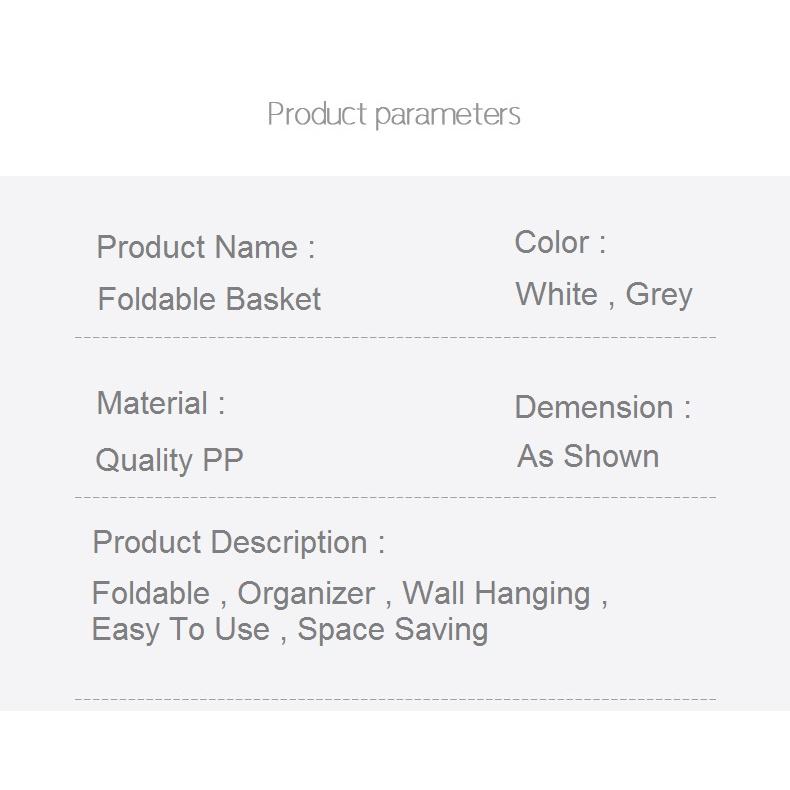Click the word Basket in the product name

click(x=273, y=299)
